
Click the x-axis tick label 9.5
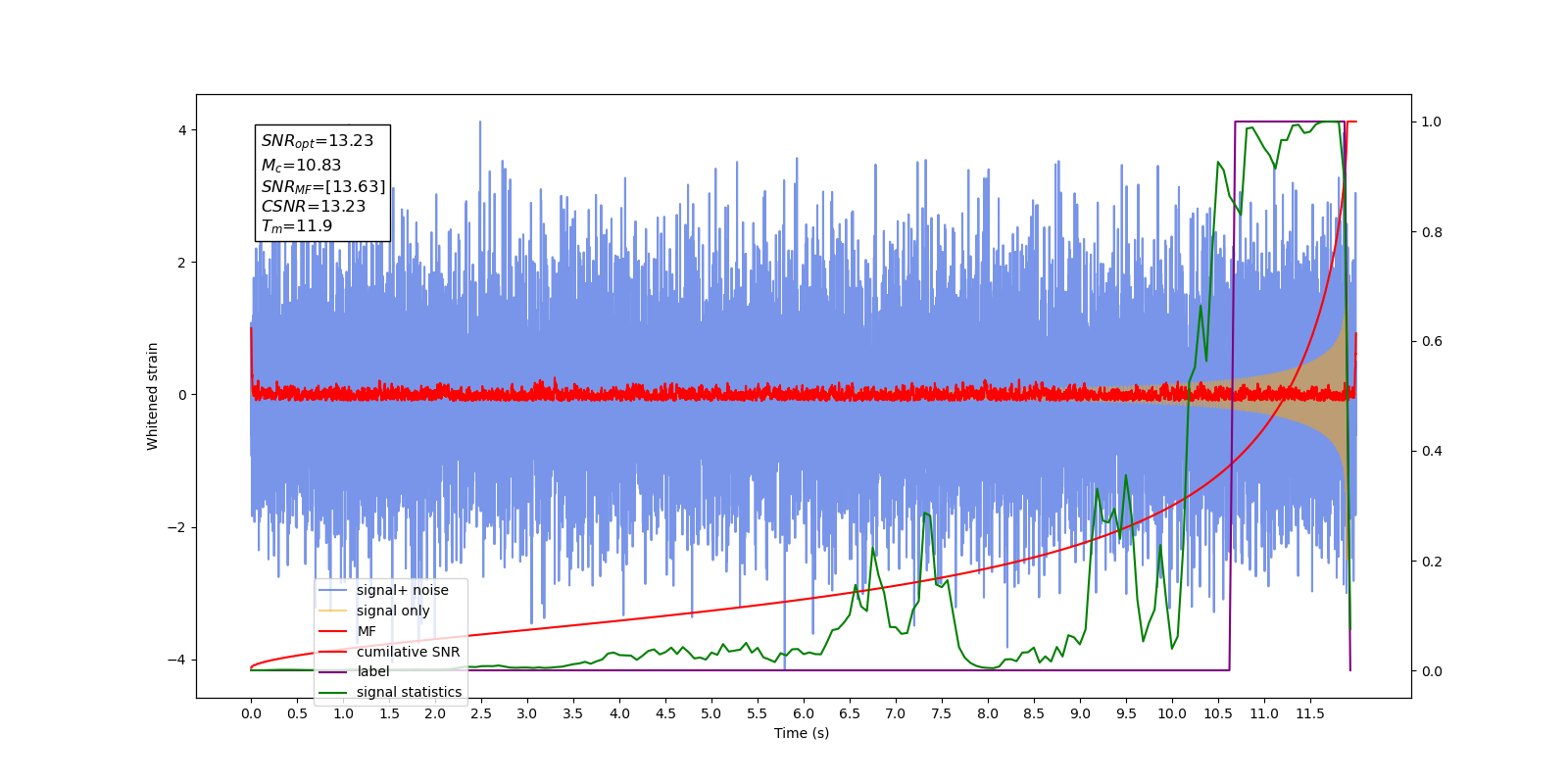(1126, 713)
